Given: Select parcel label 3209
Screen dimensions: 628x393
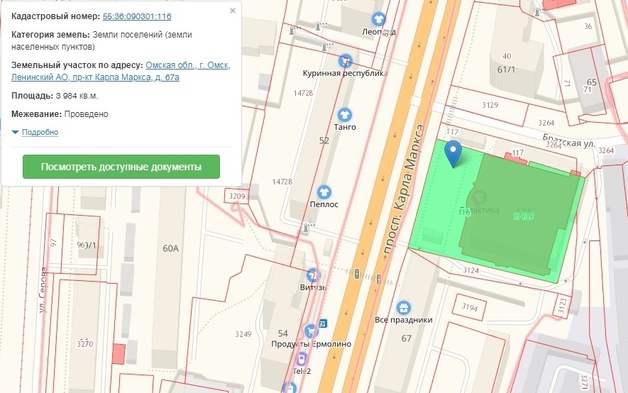Looking at the screenshot, I should pyautogui.click(x=237, y=196).
